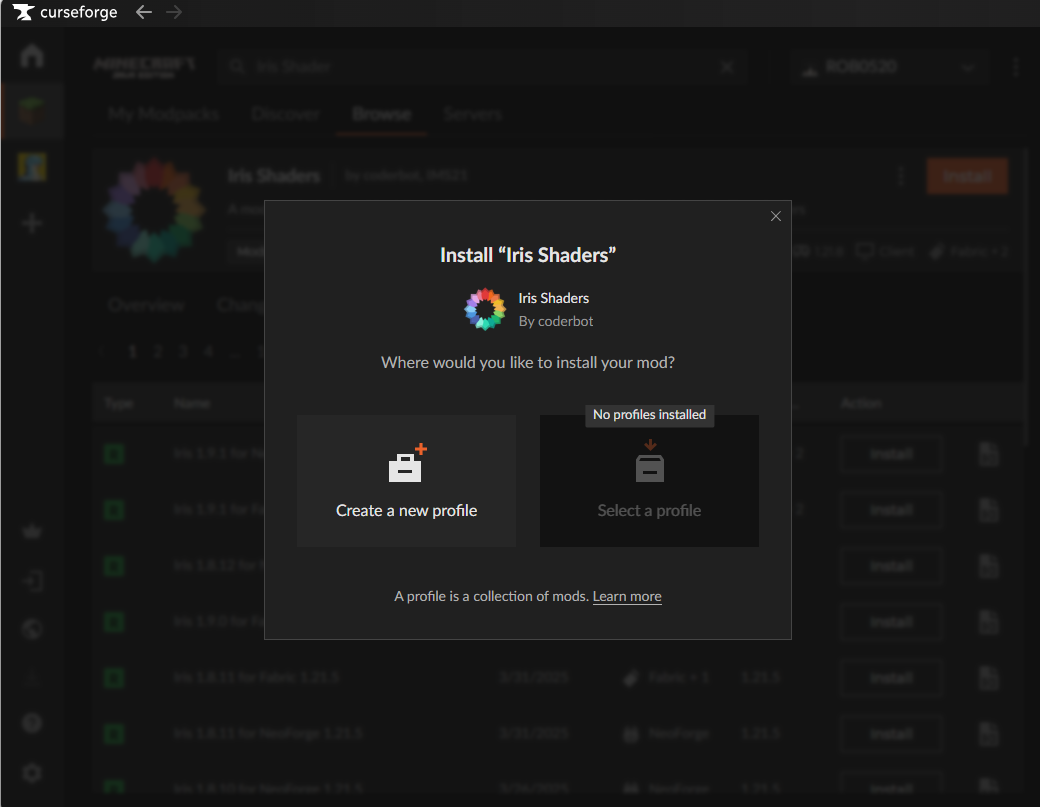Choose Create a new profile

407,481
